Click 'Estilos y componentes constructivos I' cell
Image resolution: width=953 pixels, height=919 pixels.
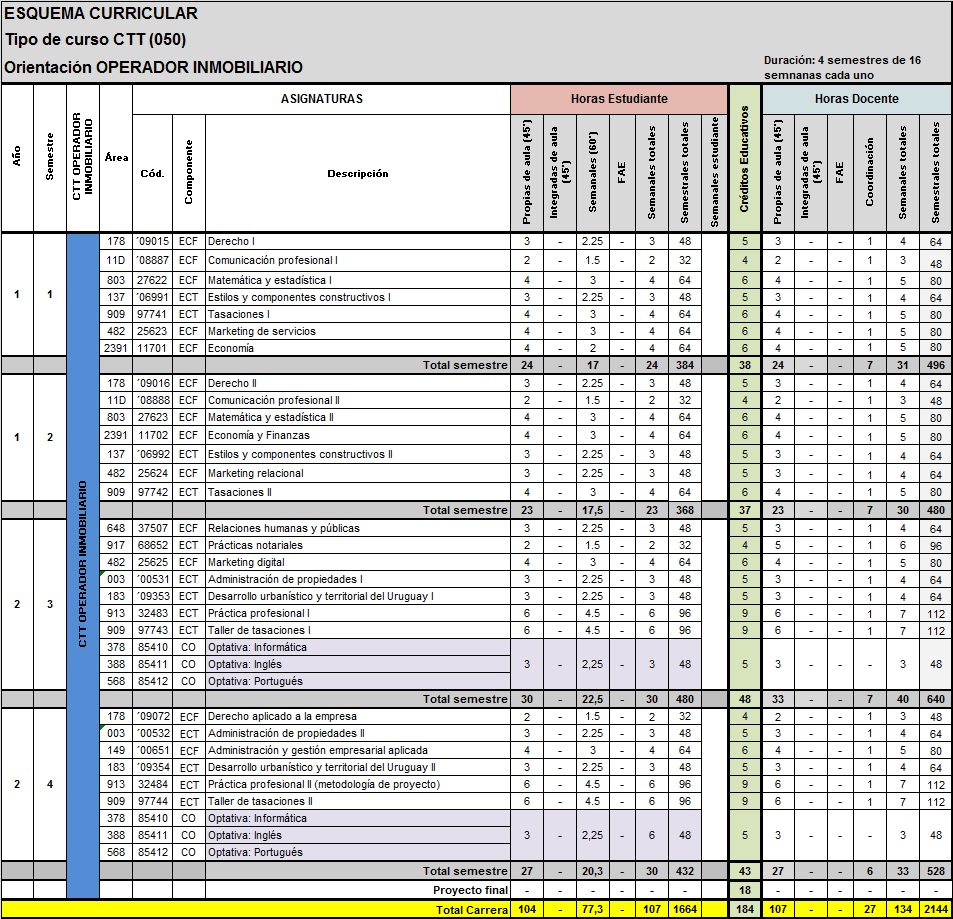point(357,297)
